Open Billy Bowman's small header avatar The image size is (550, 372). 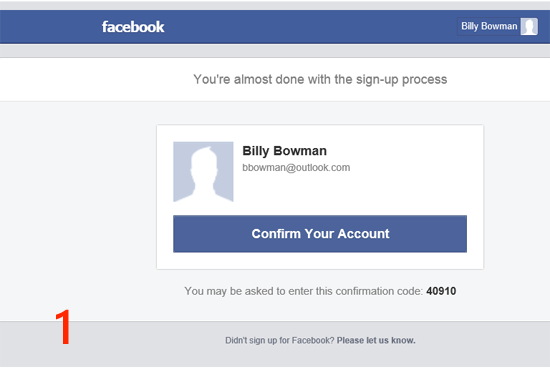(x=529, y=26)
